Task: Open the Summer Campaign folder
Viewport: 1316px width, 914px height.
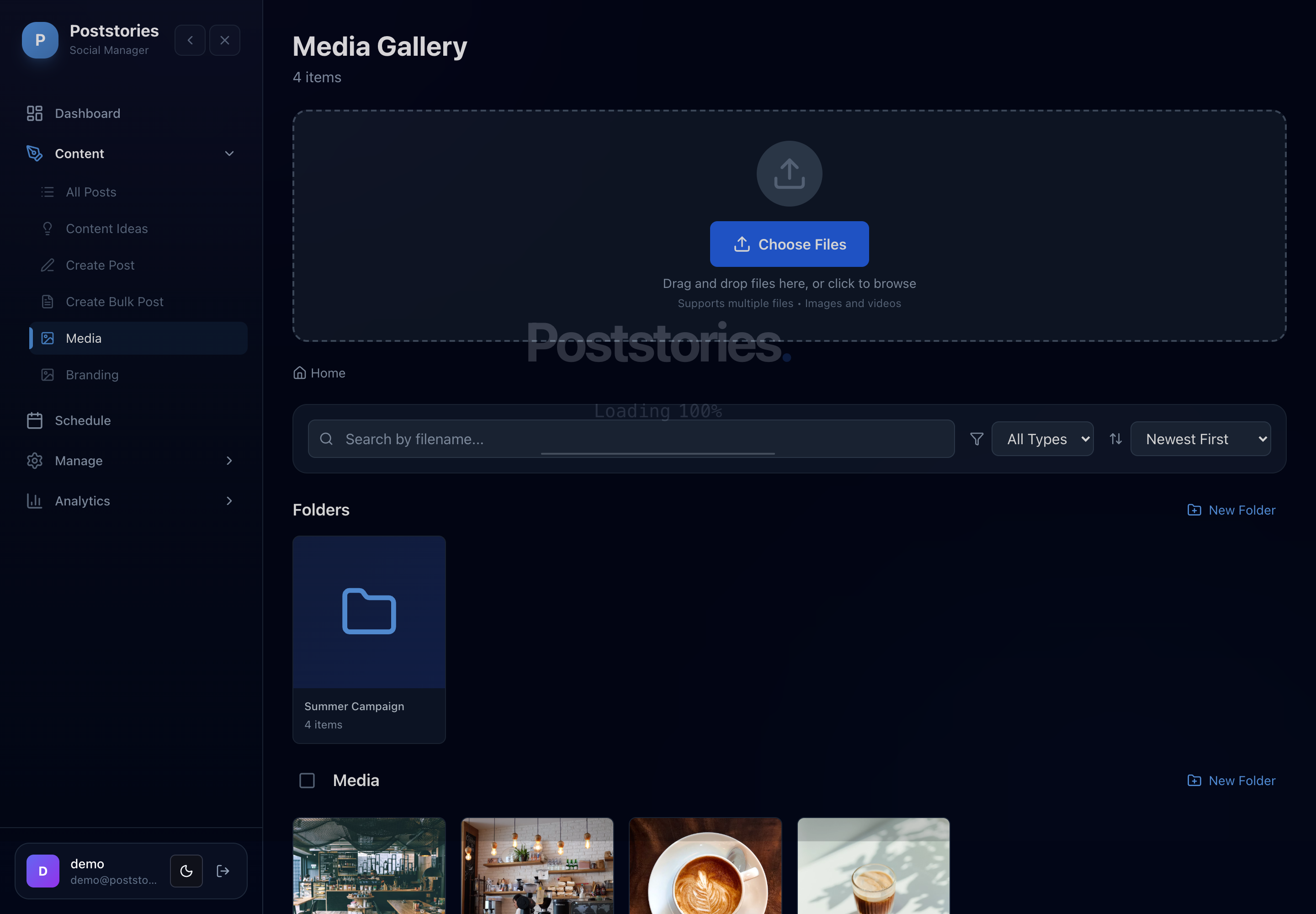Action: click(369, 639)
